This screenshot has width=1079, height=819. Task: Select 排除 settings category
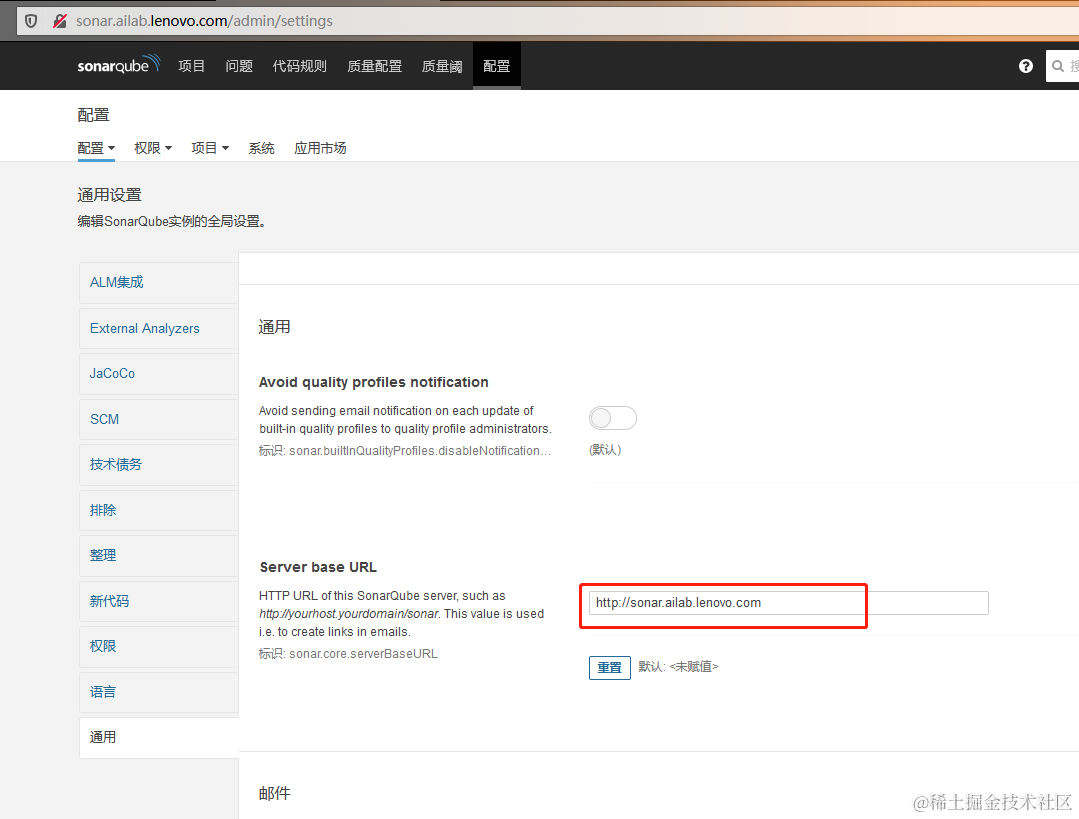(x=159, y=510)
